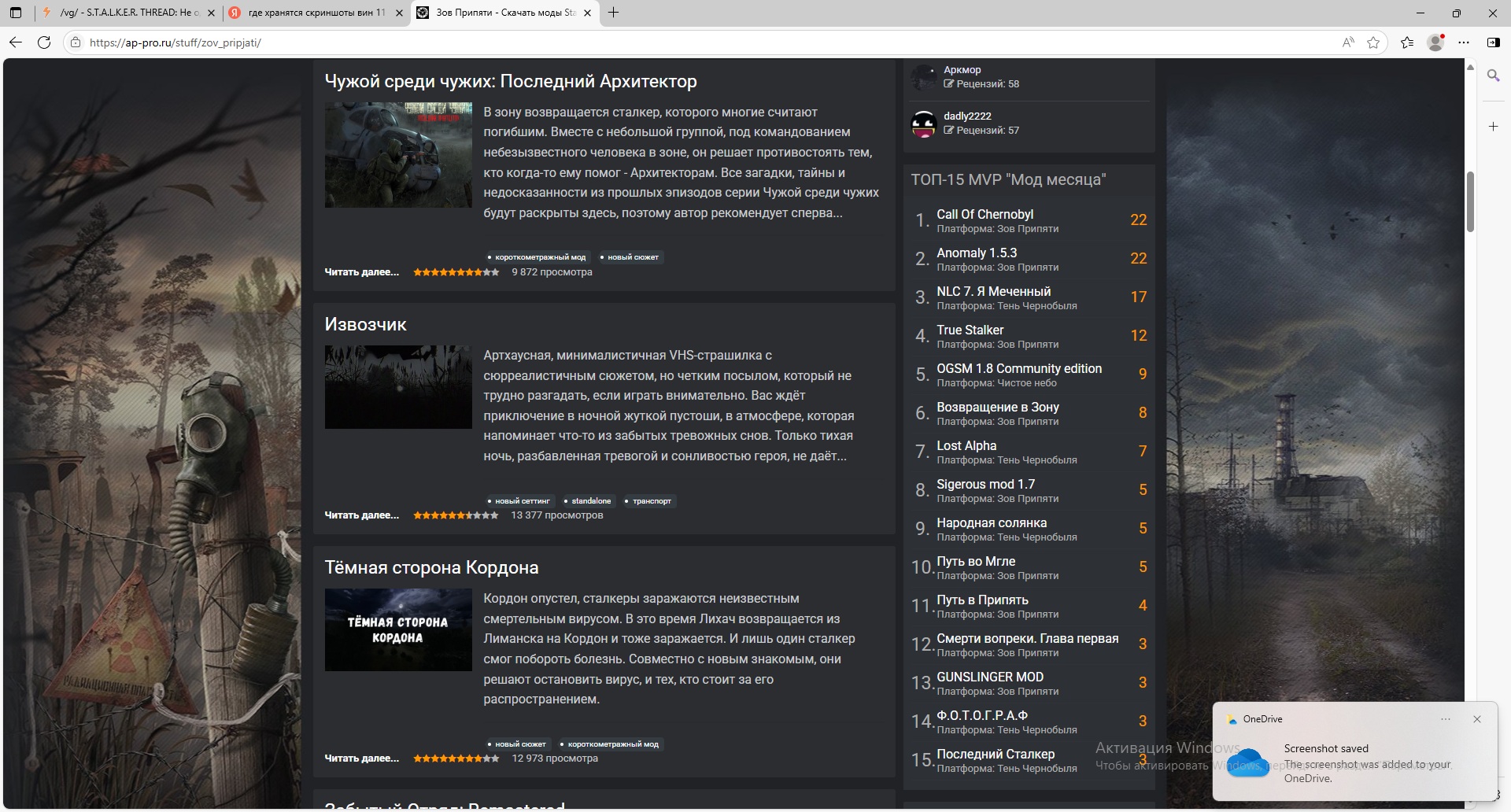Viewport: 1511px width, 812px height.
Task: Select the новый сеттинг tag
Action: [x=519, y=501]
